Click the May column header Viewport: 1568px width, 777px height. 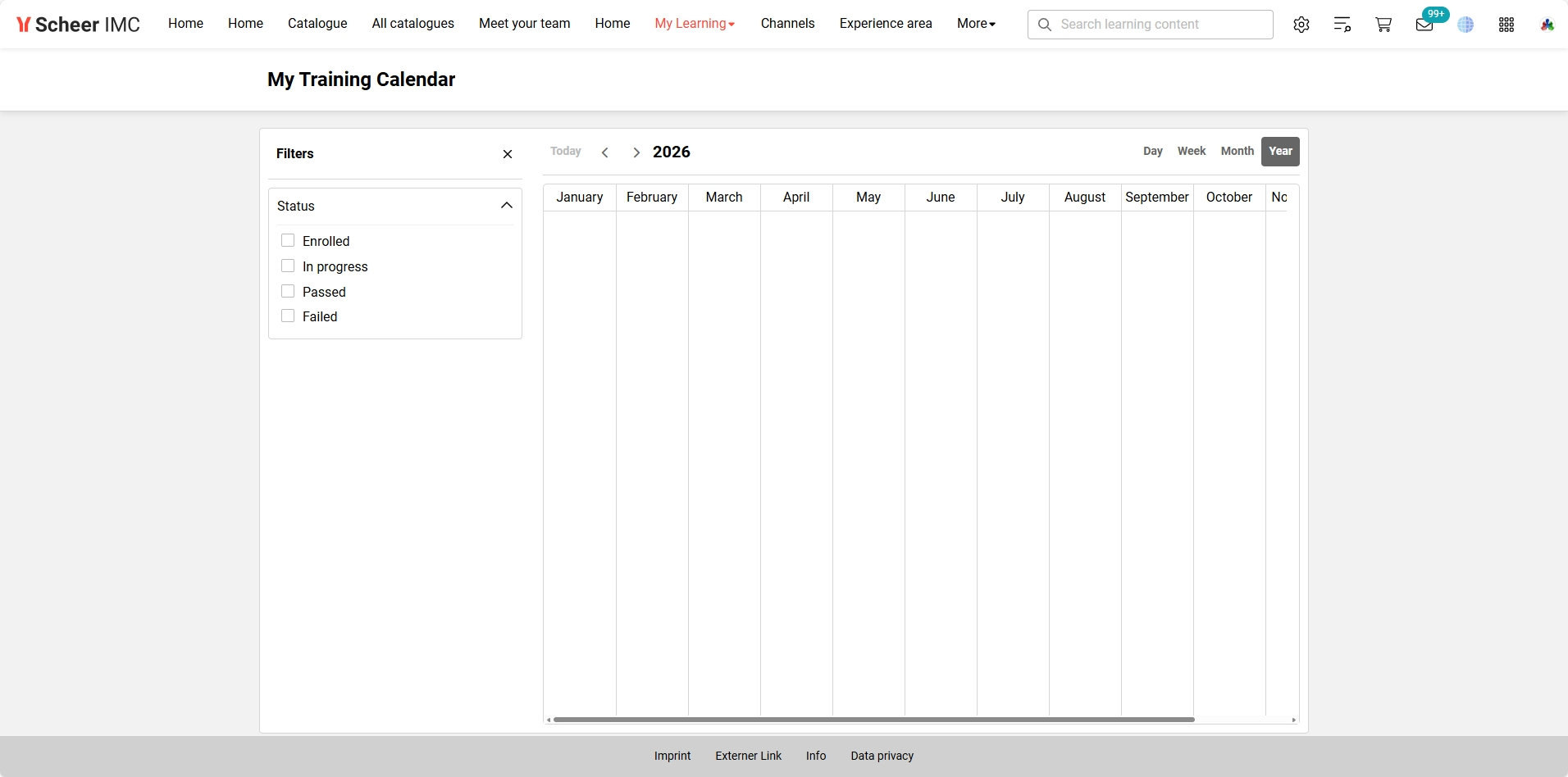(868, 198)
